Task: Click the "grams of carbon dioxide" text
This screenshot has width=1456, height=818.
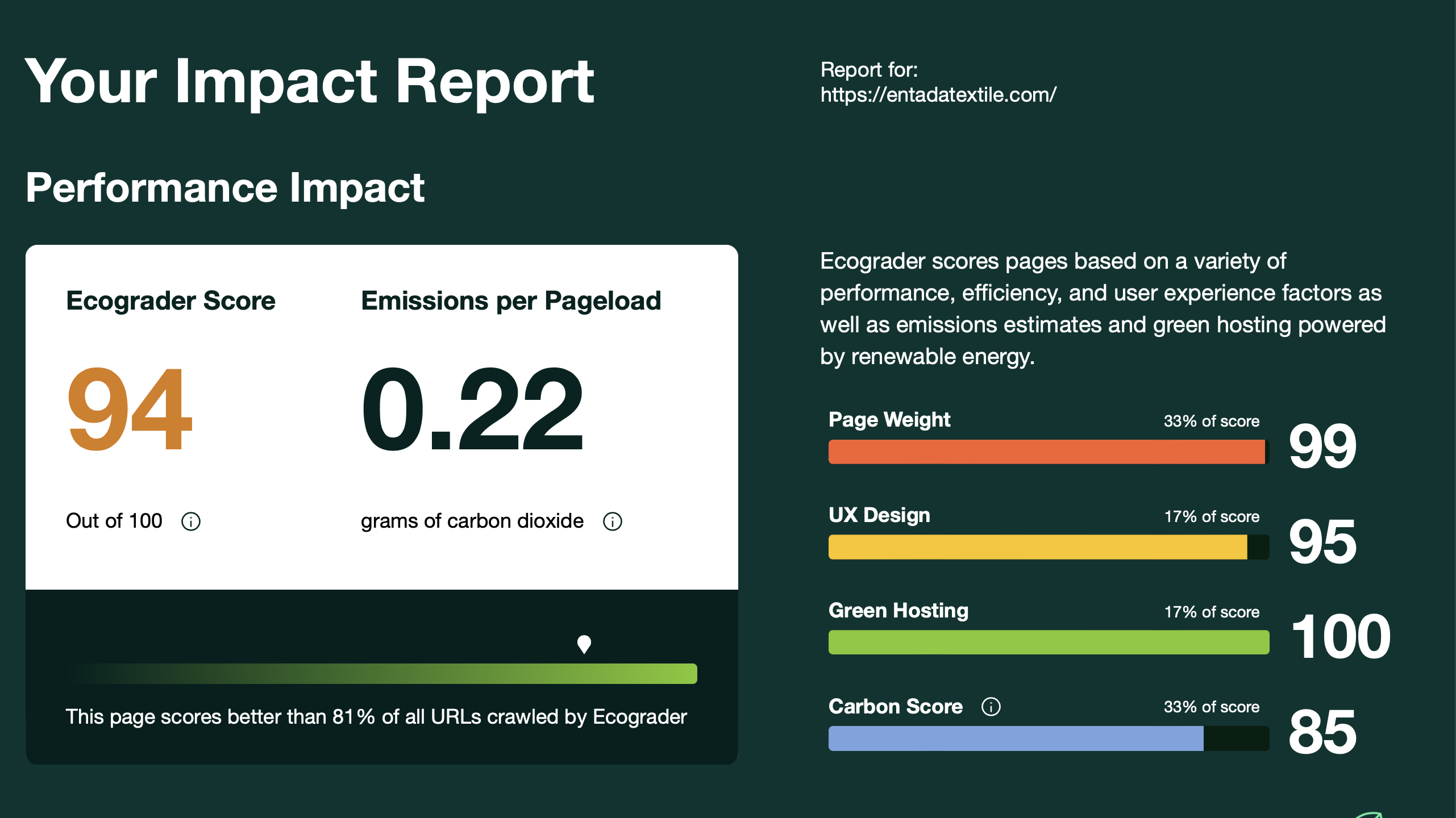Action: click(472, 521)
